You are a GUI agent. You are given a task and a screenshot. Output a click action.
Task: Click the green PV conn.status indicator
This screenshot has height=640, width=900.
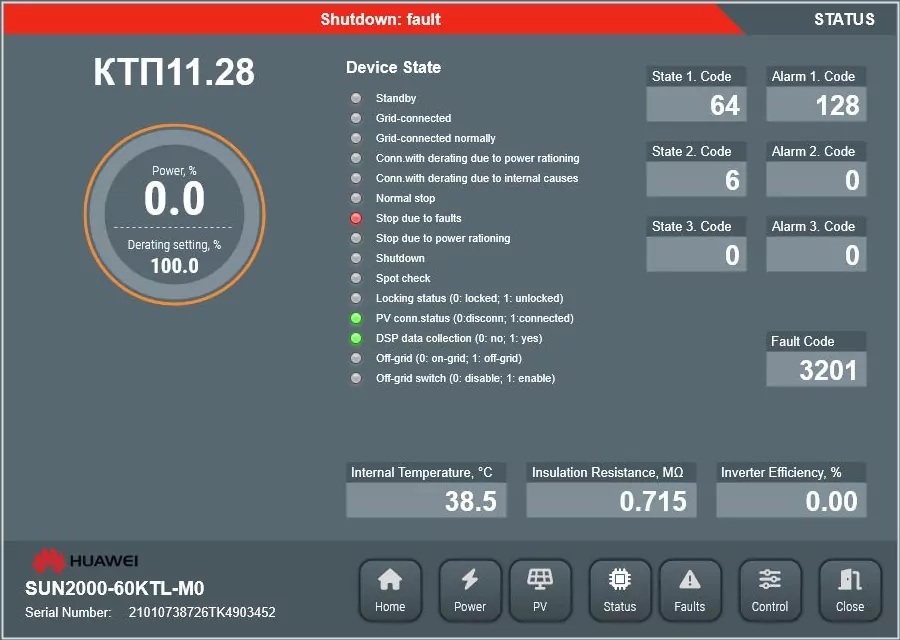point(356,318)
